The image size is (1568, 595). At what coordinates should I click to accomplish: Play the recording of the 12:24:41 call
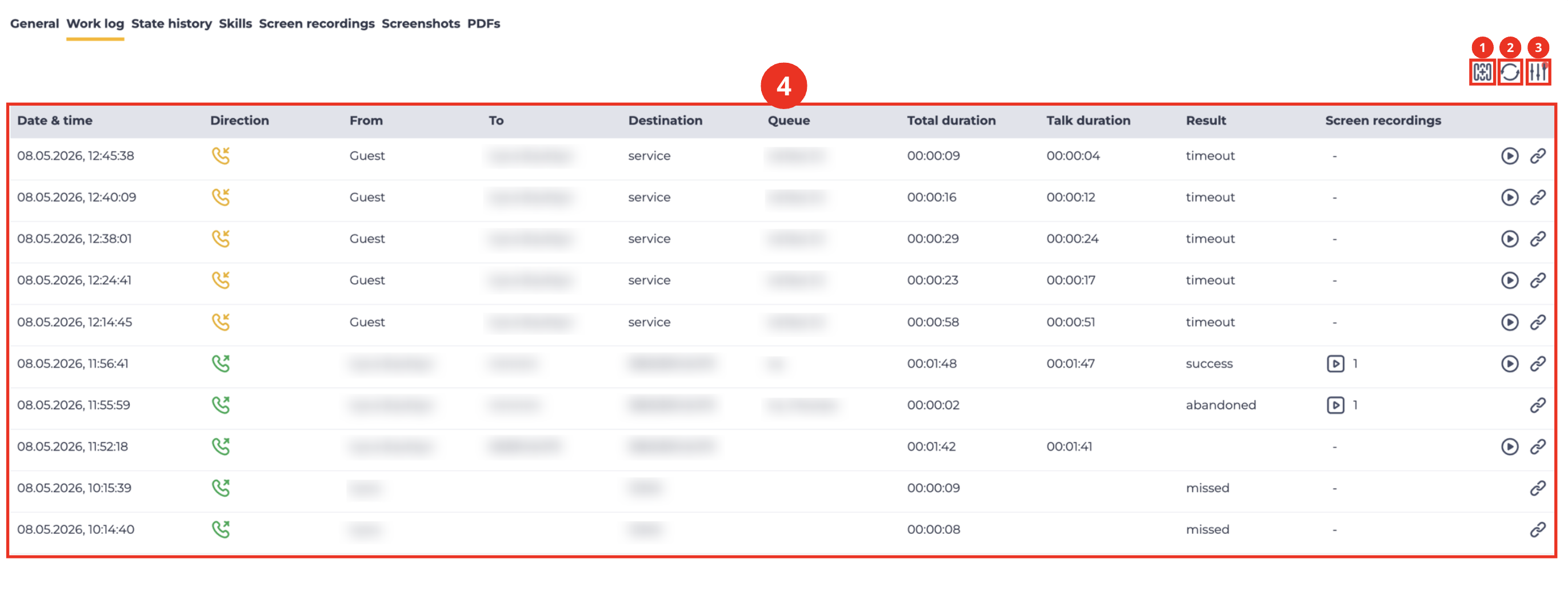[x=1510, y=280]
